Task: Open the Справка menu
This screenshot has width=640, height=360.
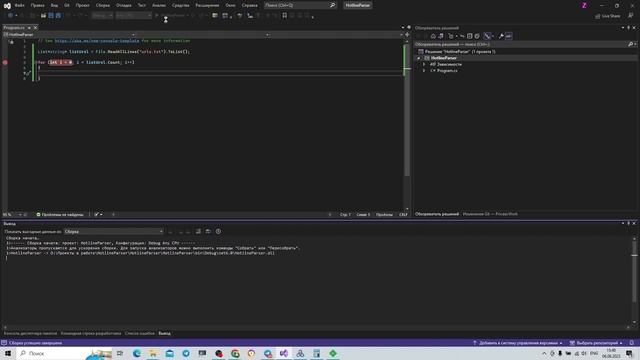Action: point(249,5)
